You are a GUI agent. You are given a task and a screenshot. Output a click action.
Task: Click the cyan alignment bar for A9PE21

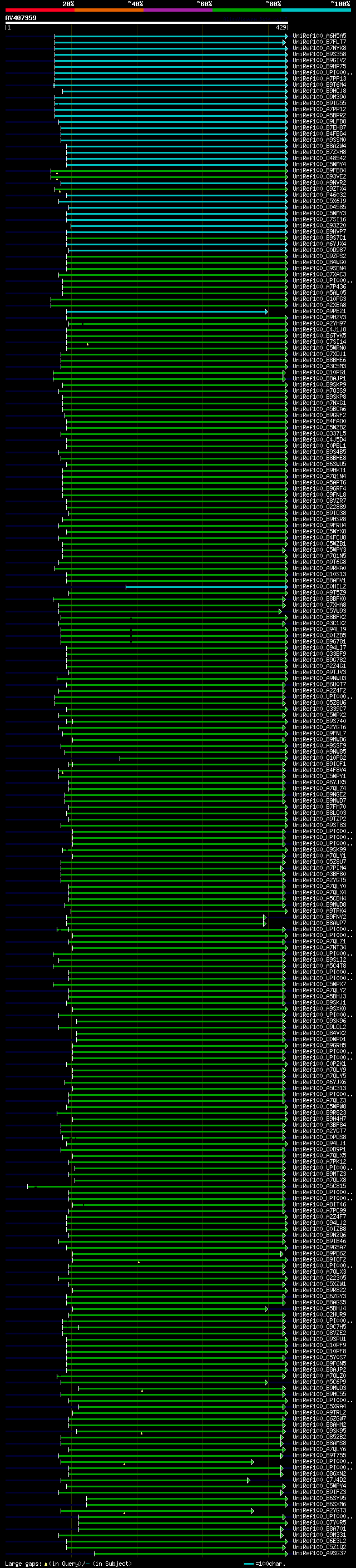(167, 311)
